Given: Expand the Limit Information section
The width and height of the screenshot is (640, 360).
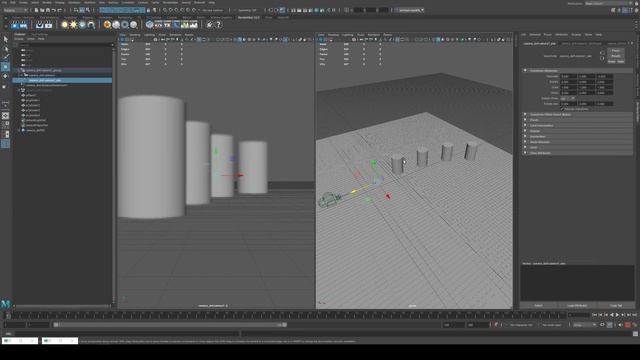Looking at the screenshot, I should pyautogui.click(x=578, y=126).
